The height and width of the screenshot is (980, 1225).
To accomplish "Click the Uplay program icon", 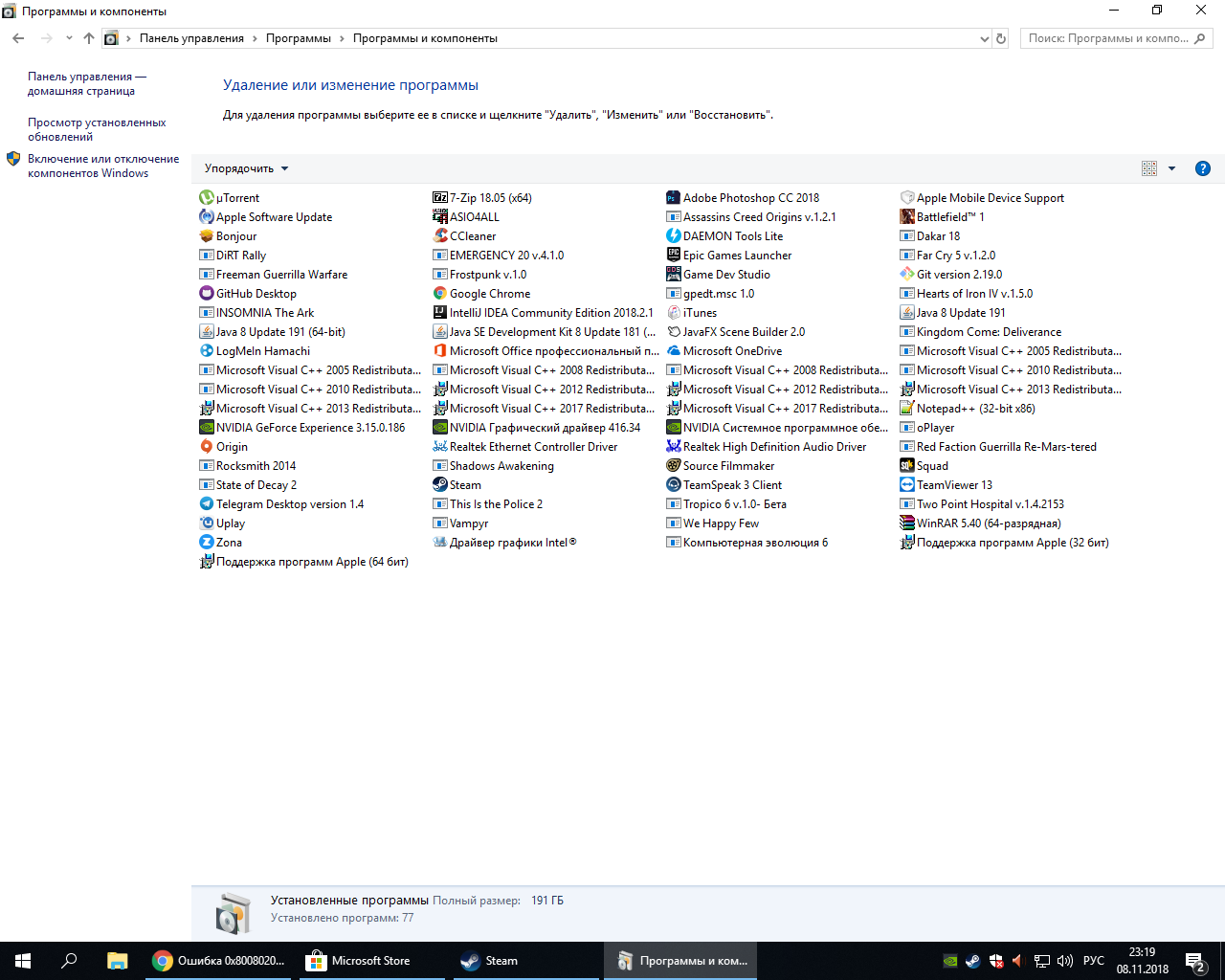I will tap(206, 523).
